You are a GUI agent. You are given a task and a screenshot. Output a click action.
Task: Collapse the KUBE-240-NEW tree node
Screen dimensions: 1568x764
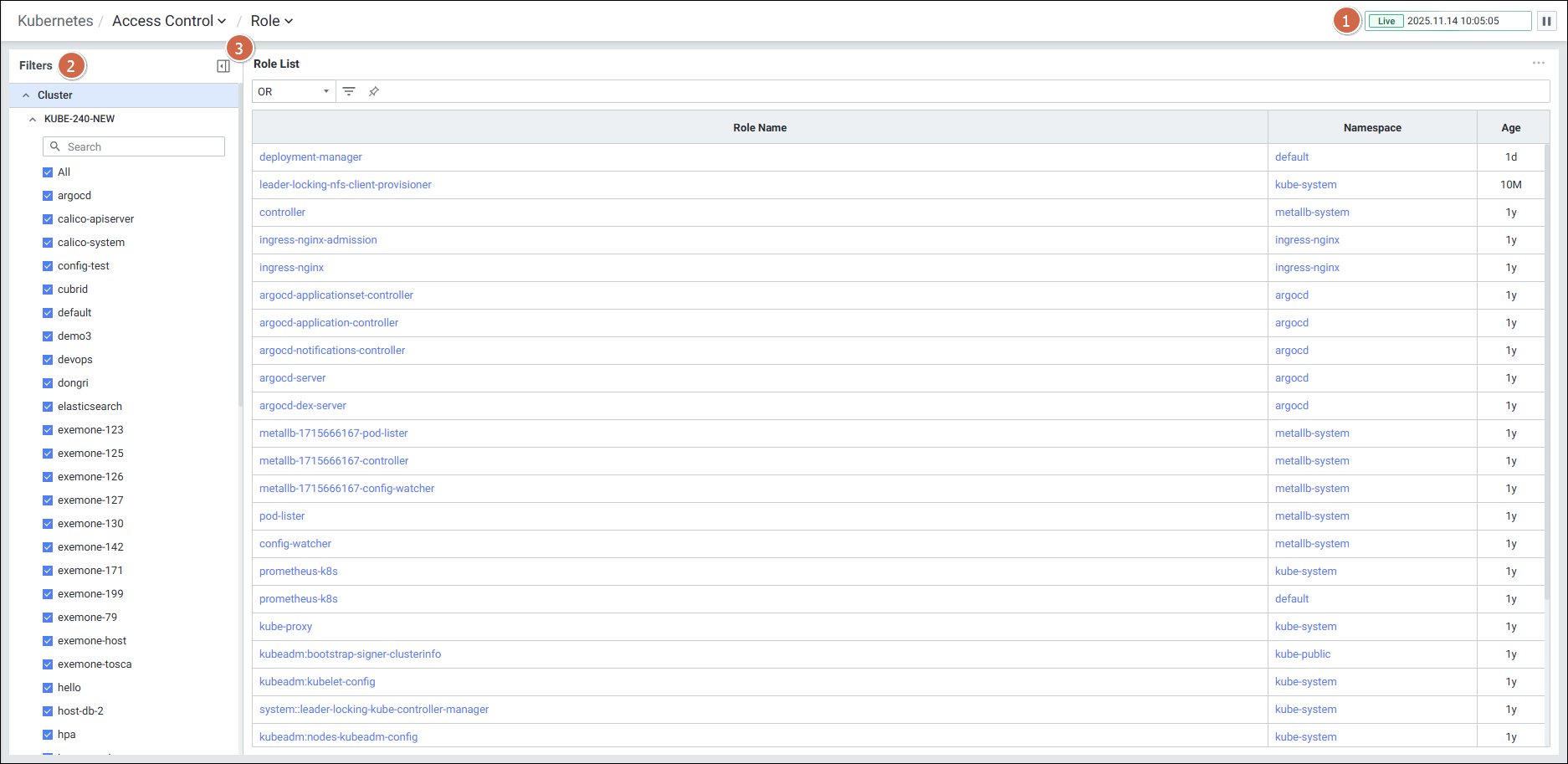(x=33, y=119)
